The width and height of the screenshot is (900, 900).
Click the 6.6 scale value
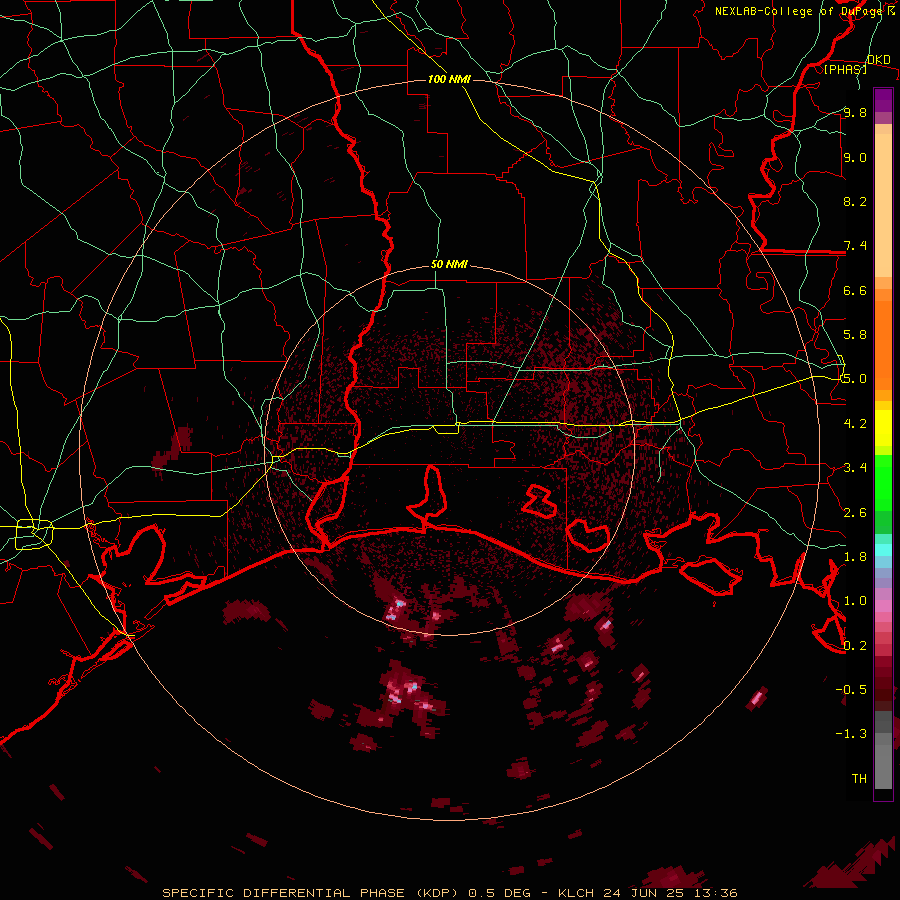click(855, 290)
